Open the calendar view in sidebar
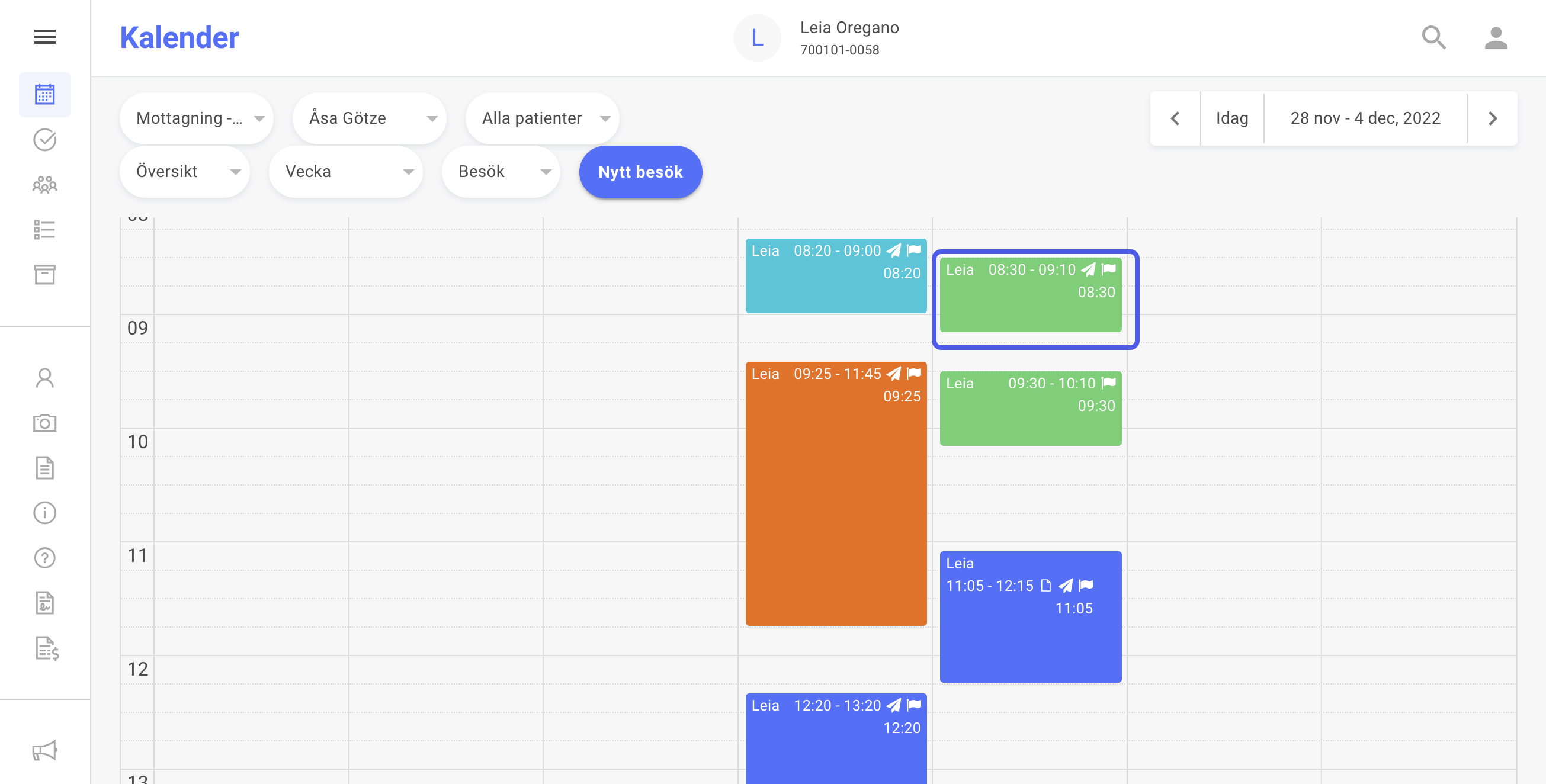Viewport: 1546px width, 784px height. pos(45,95)
